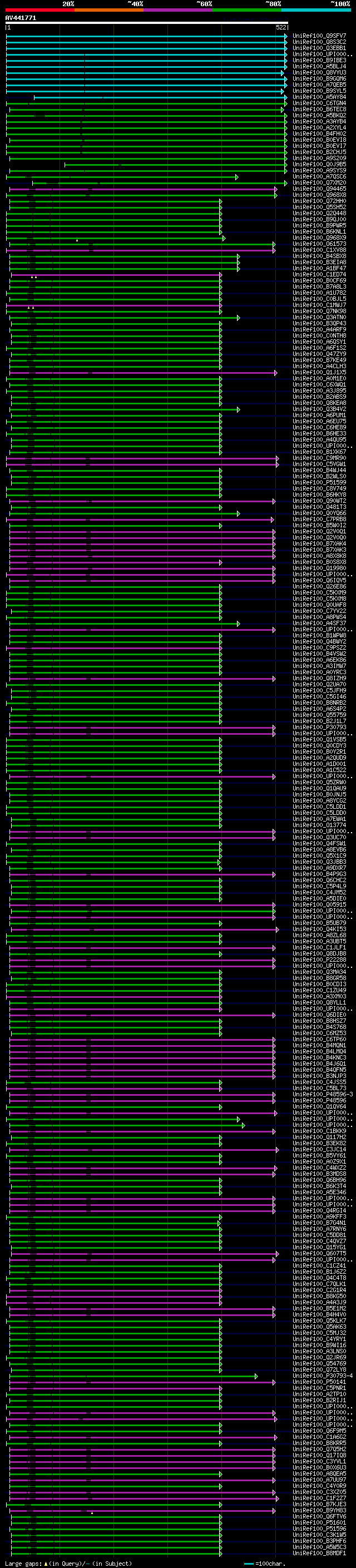Select hit label UniRef100_A7QSC6
This screenshot has width=356, height=1568.
[x=319, y=176]
